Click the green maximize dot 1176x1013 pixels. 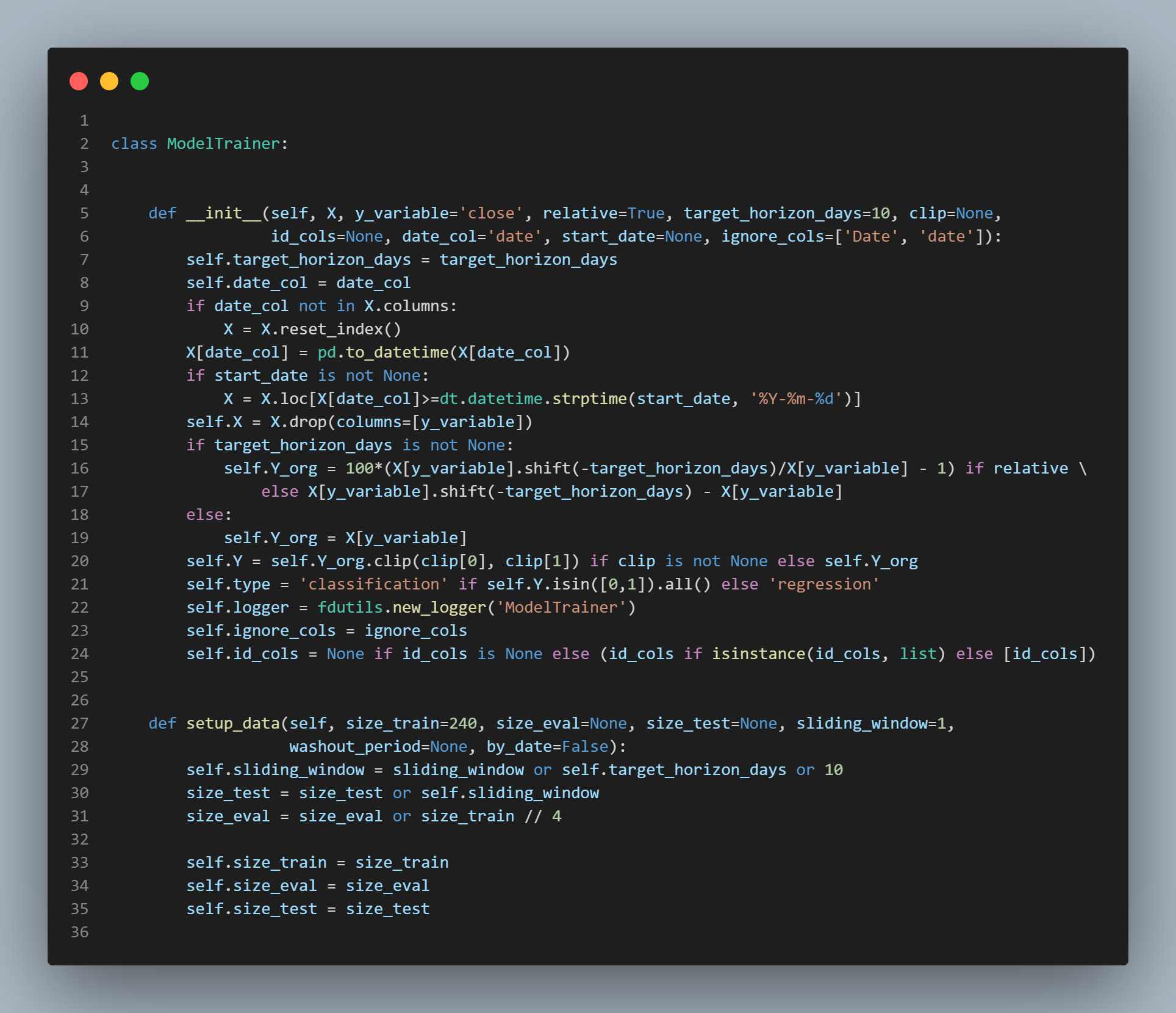coord(140,81)
